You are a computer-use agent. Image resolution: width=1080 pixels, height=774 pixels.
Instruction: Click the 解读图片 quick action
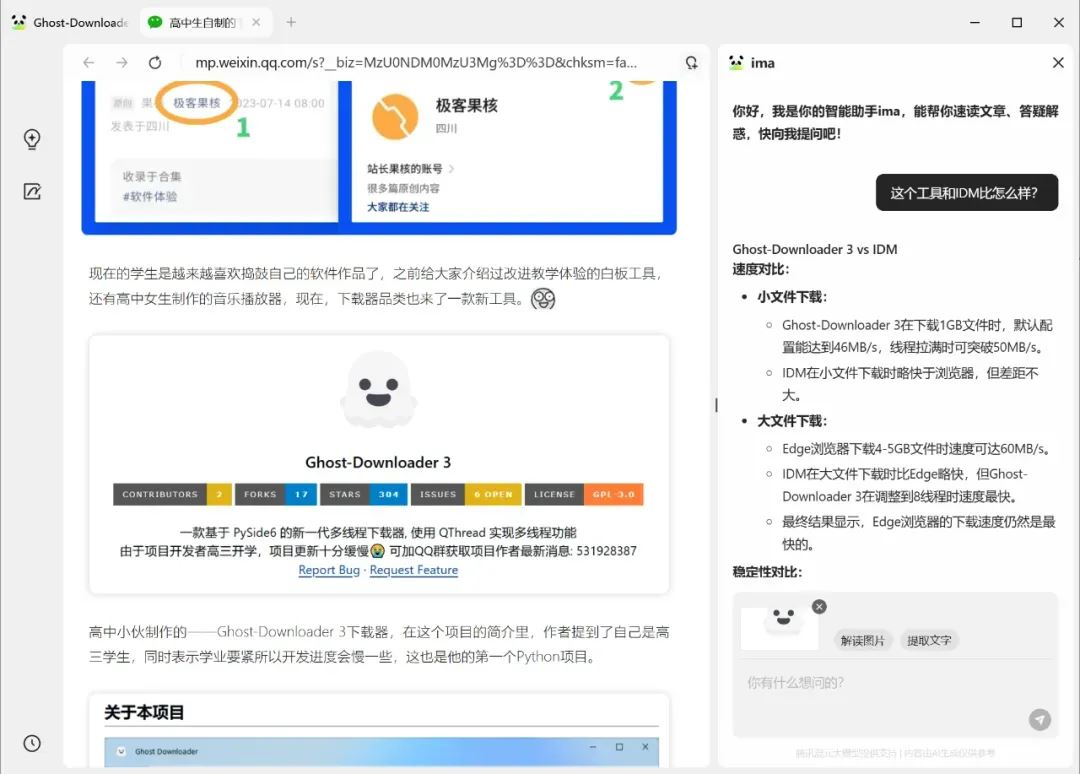[x=863, y=640]
